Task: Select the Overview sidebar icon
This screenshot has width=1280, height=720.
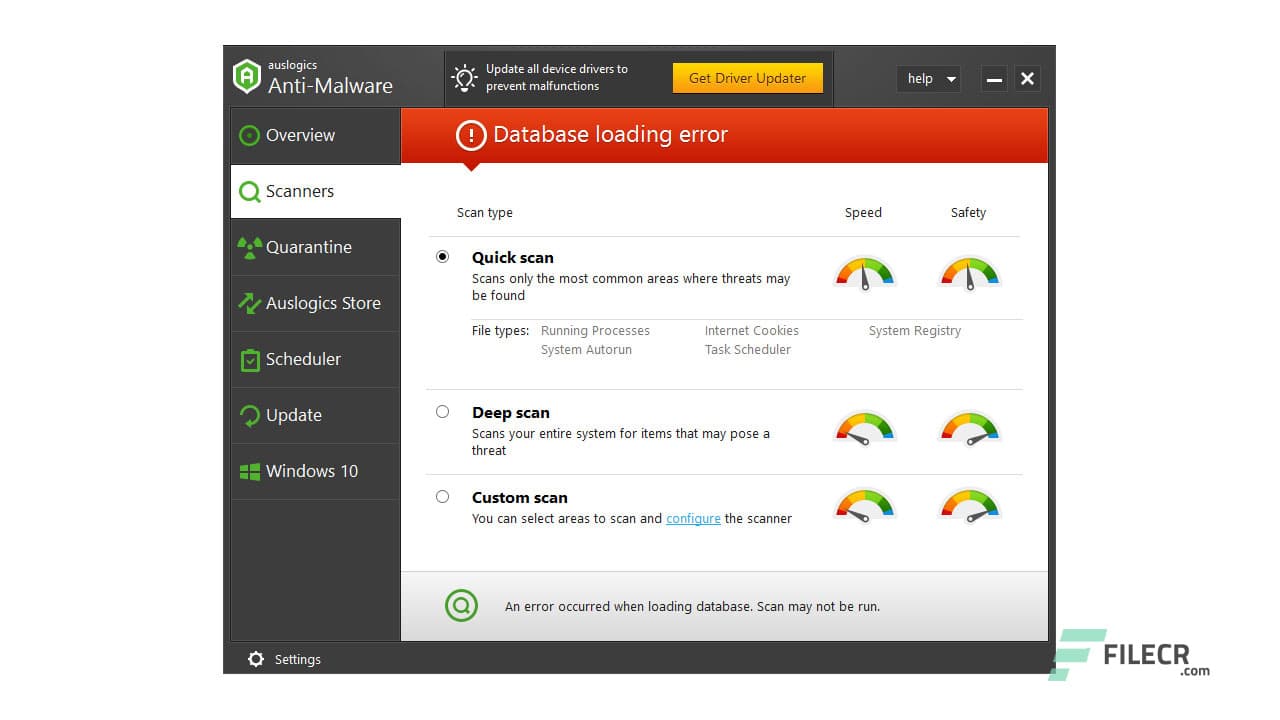Action: click(249, 135)
